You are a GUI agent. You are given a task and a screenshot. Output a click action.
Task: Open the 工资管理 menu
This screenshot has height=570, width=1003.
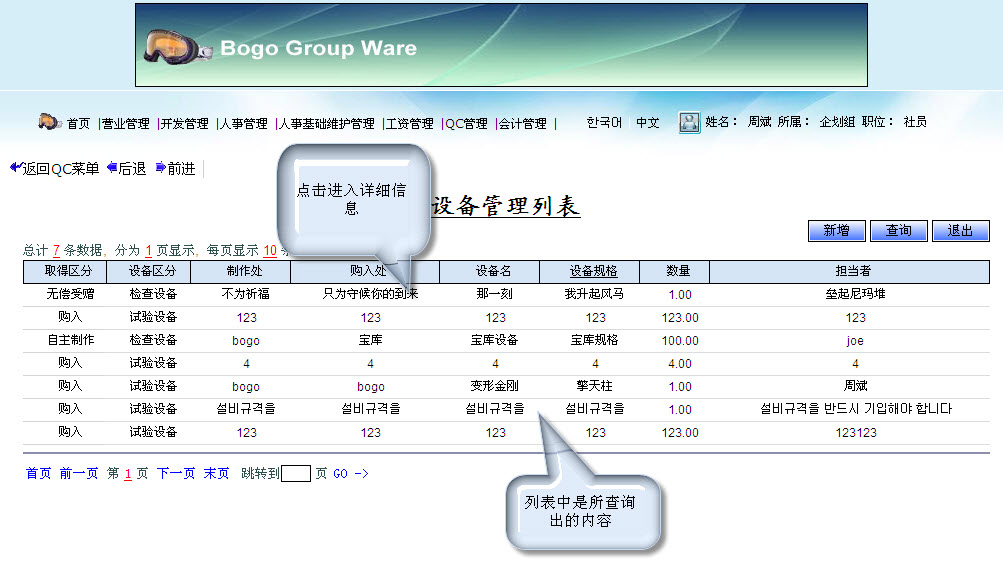point(409,123)
